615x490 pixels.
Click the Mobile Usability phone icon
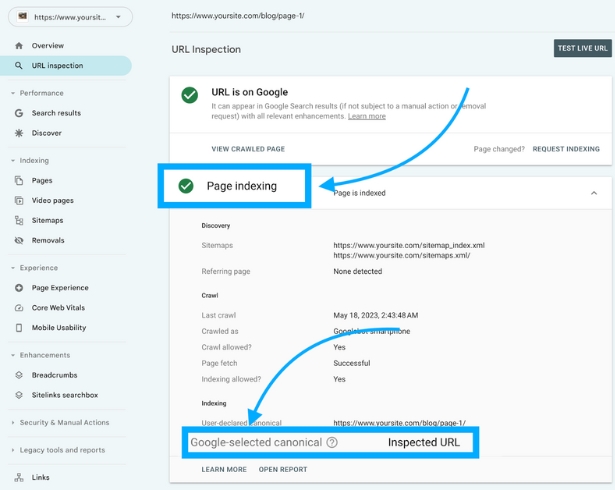[x=19, y=328]
